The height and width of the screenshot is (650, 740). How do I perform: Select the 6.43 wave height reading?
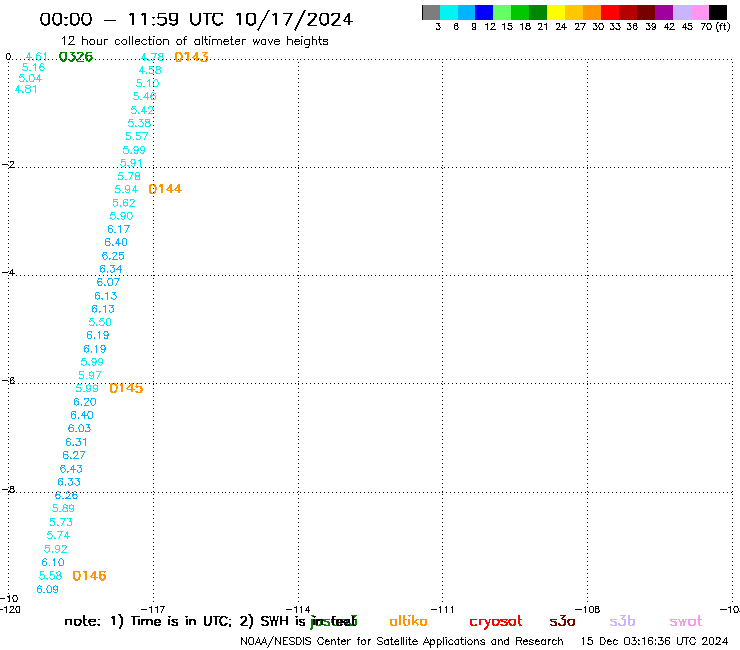(71, 469)
